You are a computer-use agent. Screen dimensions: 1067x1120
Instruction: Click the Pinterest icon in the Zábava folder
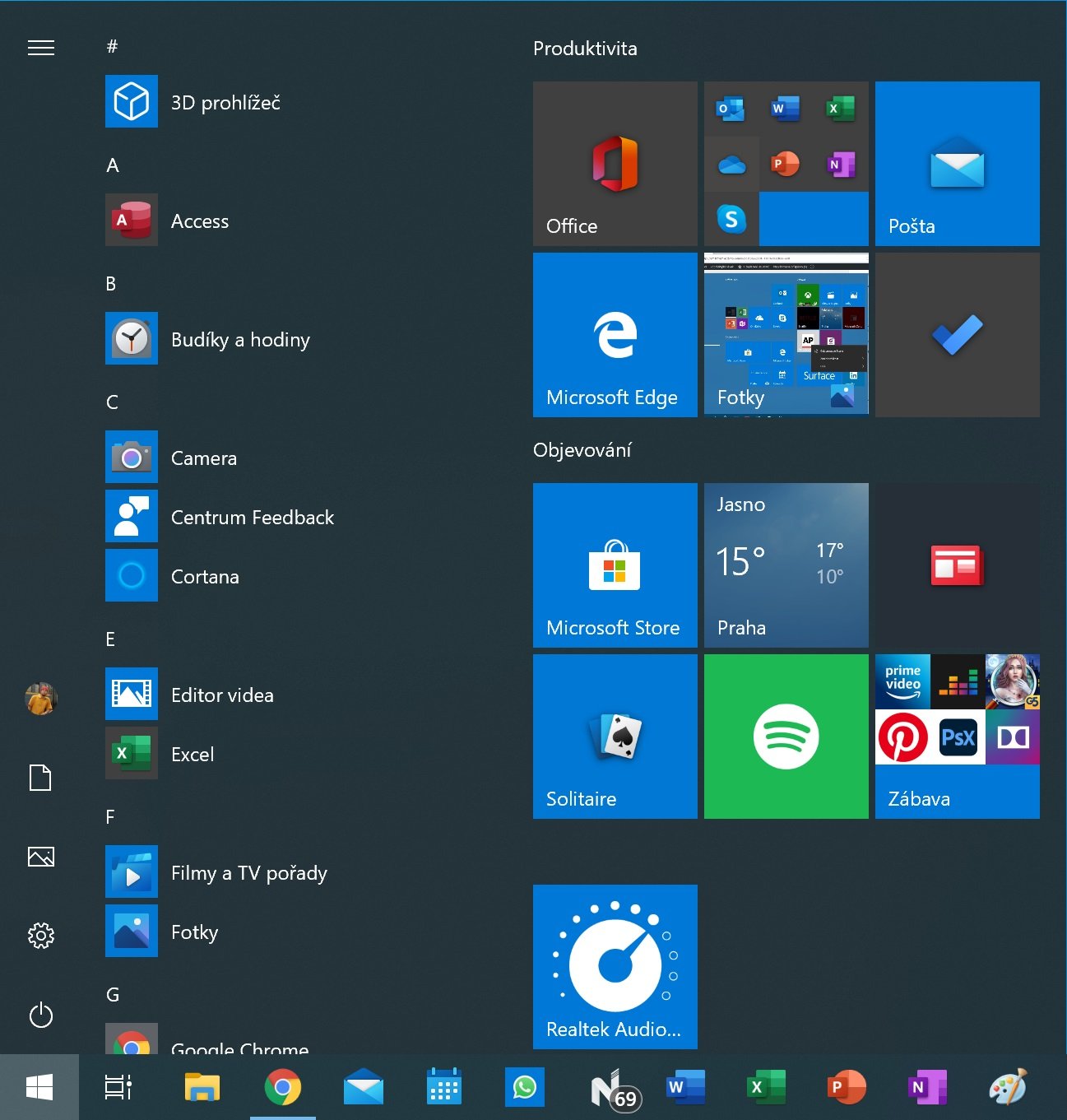pyautogui.click(x=902, y=737)
